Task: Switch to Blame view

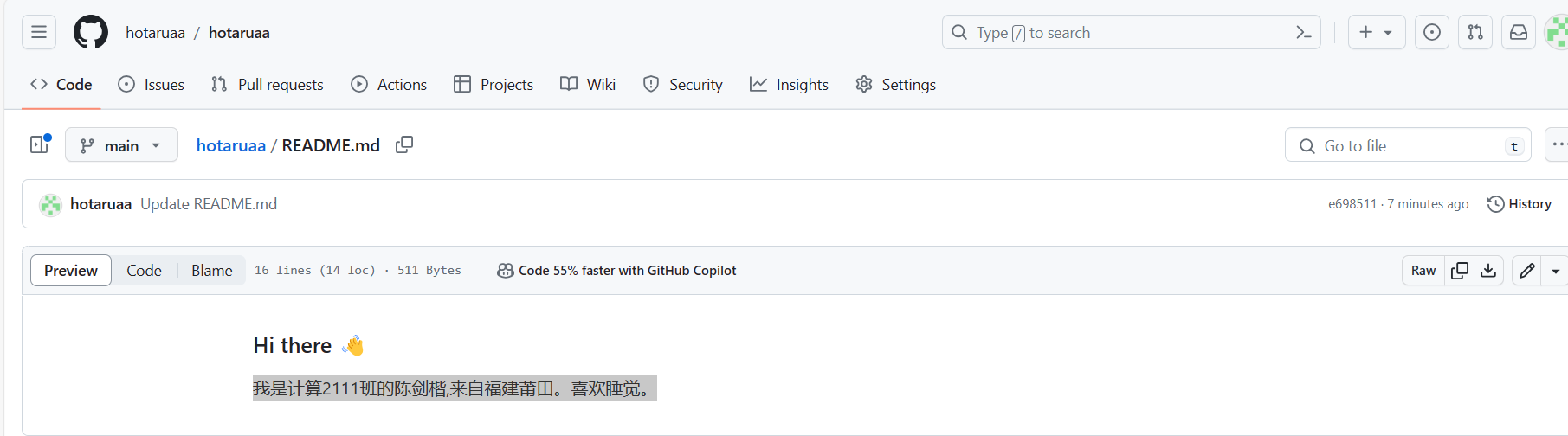Action: [212, 271]
